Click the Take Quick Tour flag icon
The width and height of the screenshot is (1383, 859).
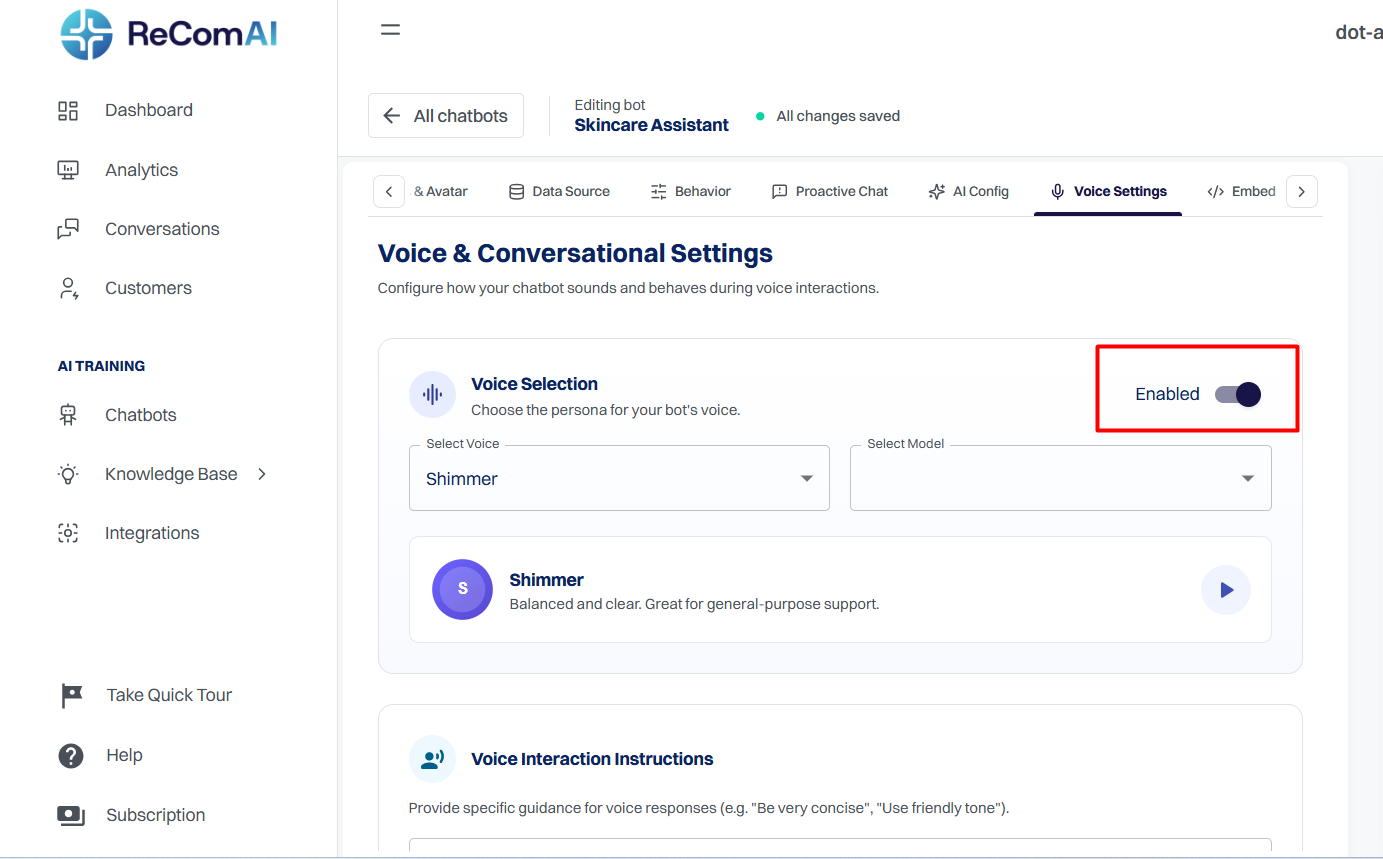click(x=71, y=695)
